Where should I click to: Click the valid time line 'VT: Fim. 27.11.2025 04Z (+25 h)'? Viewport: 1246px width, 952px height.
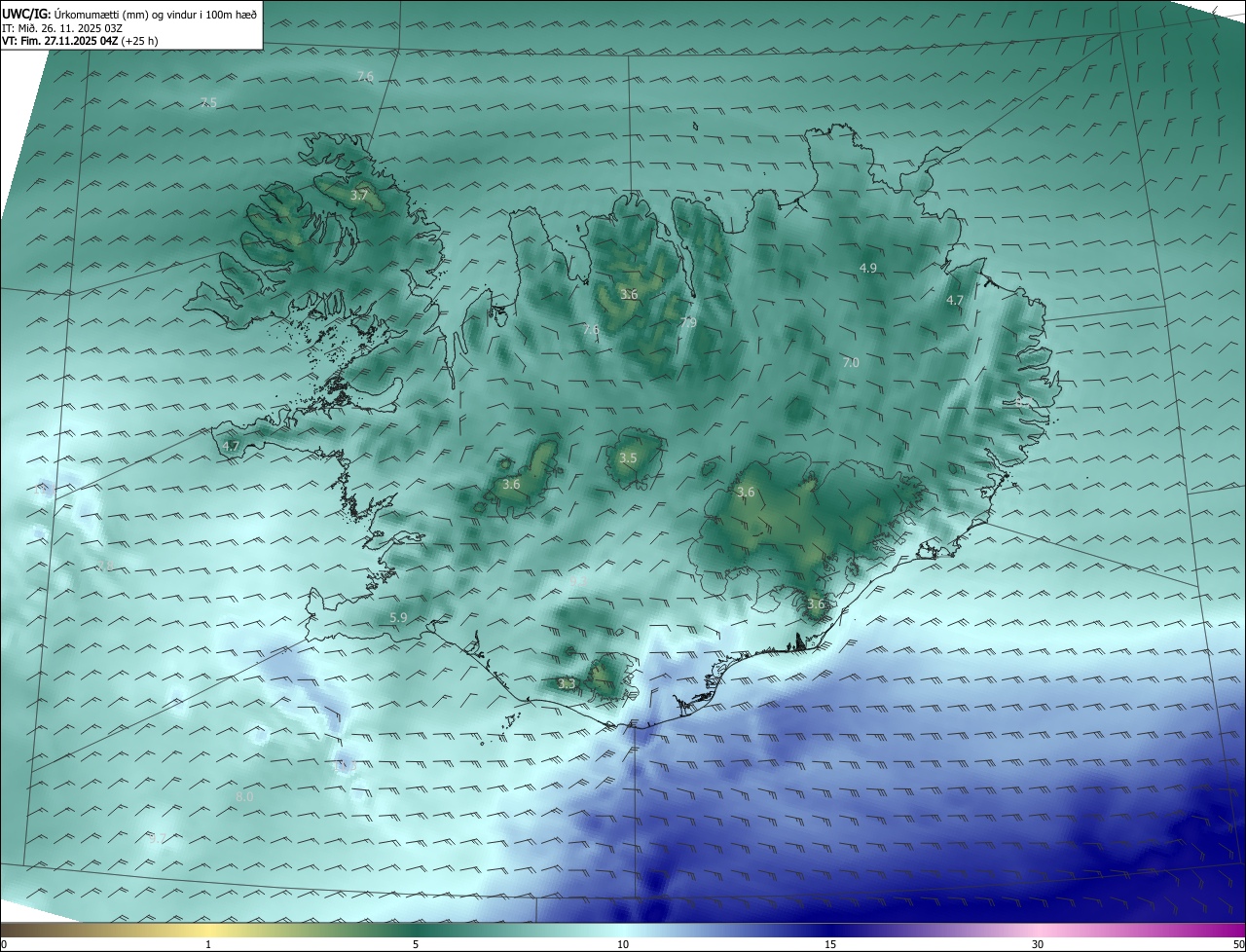pyautogui.click(x=80, y=41)
